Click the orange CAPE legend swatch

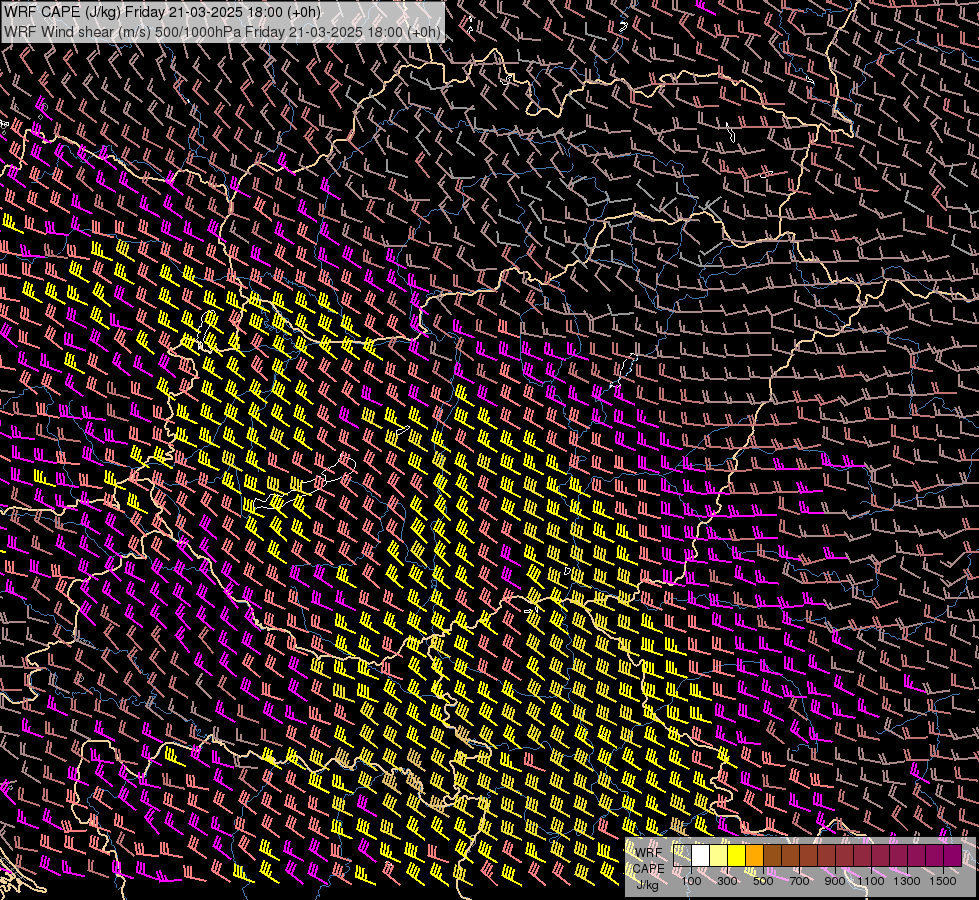(754, 856)
